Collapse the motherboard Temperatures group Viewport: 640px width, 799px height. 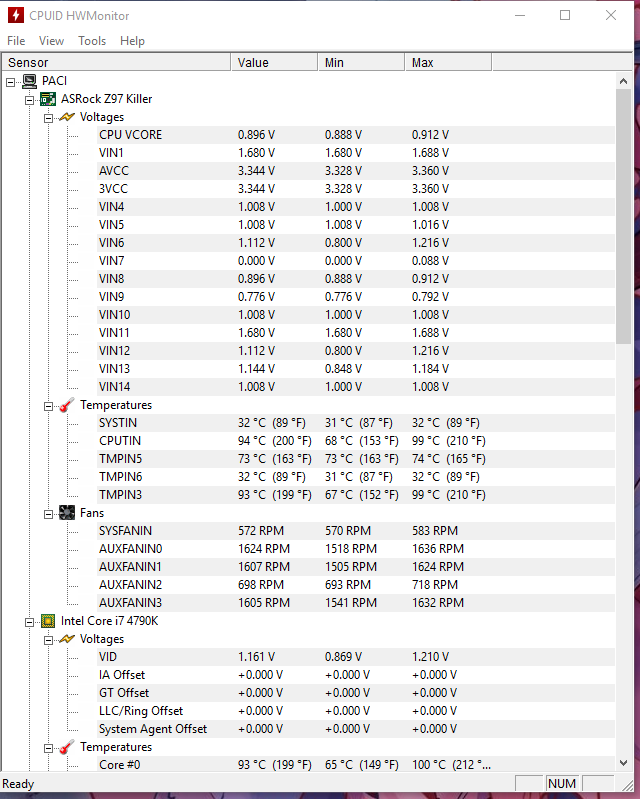48,406
